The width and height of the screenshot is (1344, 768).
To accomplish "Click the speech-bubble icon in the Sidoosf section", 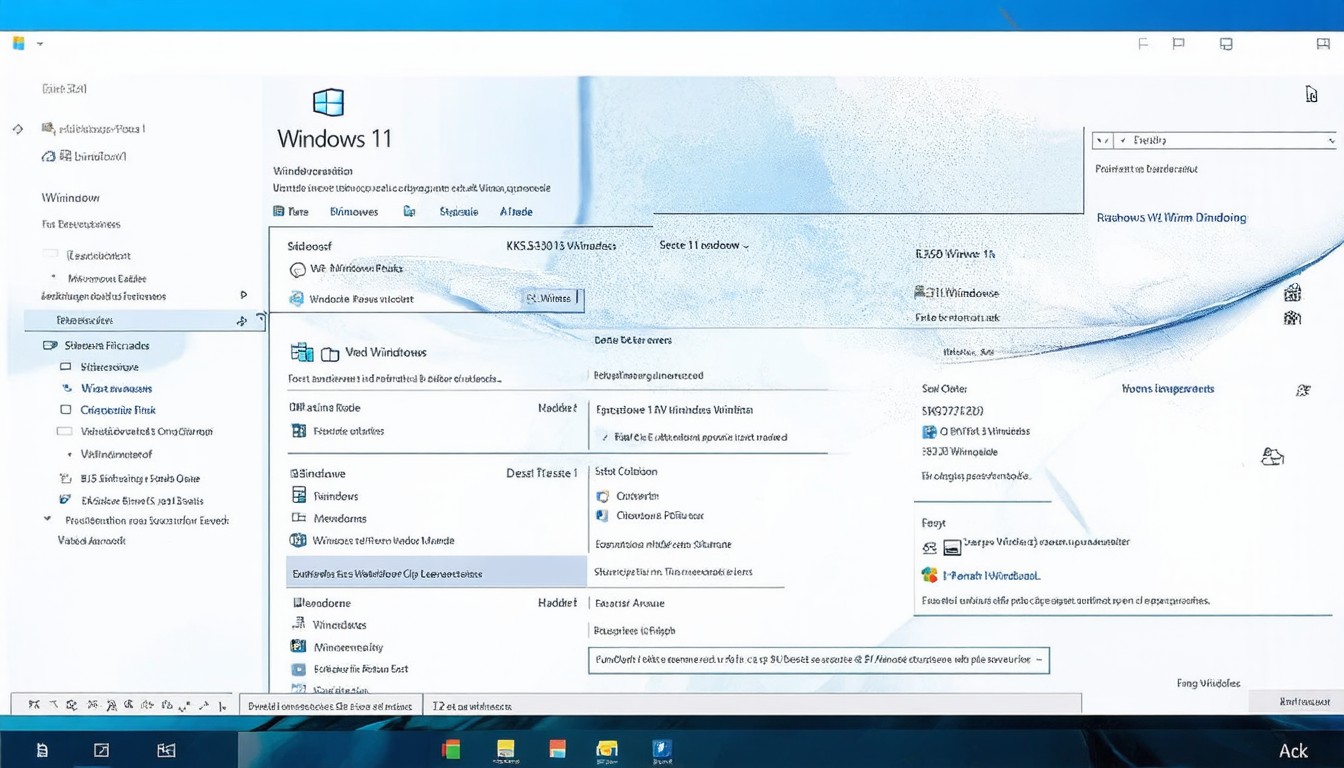I will click(296, 269).
